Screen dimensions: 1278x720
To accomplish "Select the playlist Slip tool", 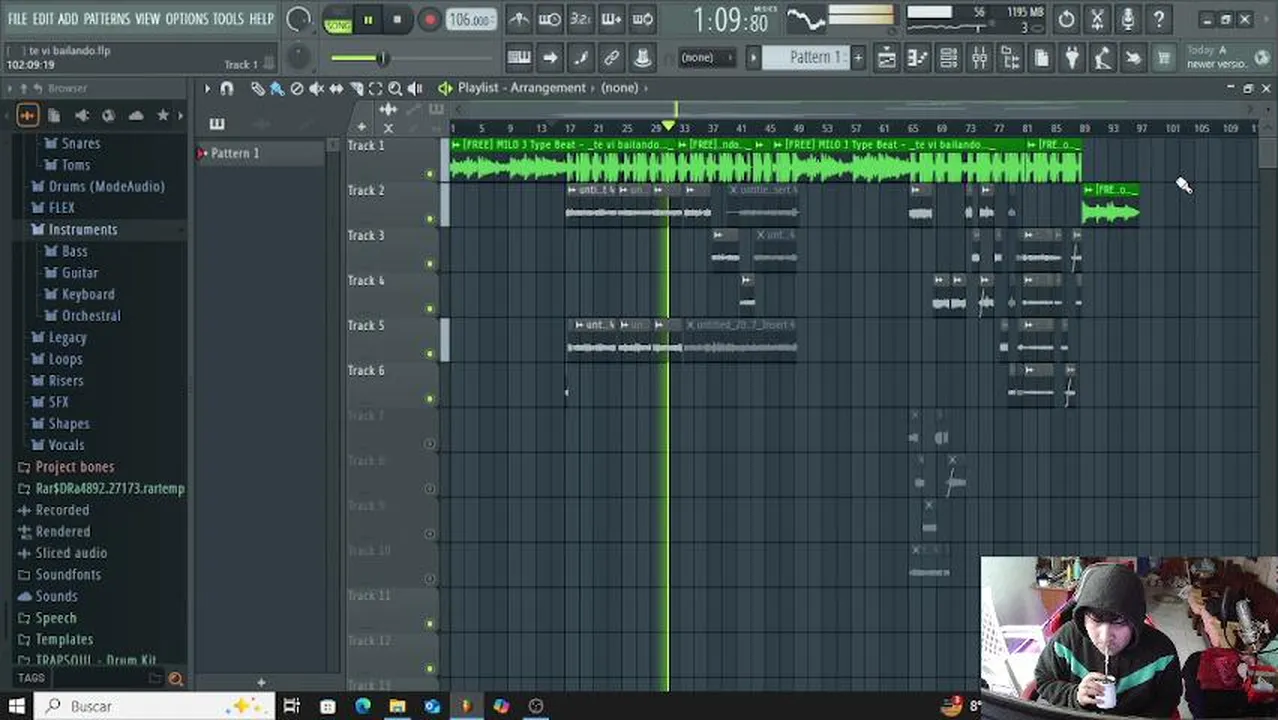I will tap(336, 89).
